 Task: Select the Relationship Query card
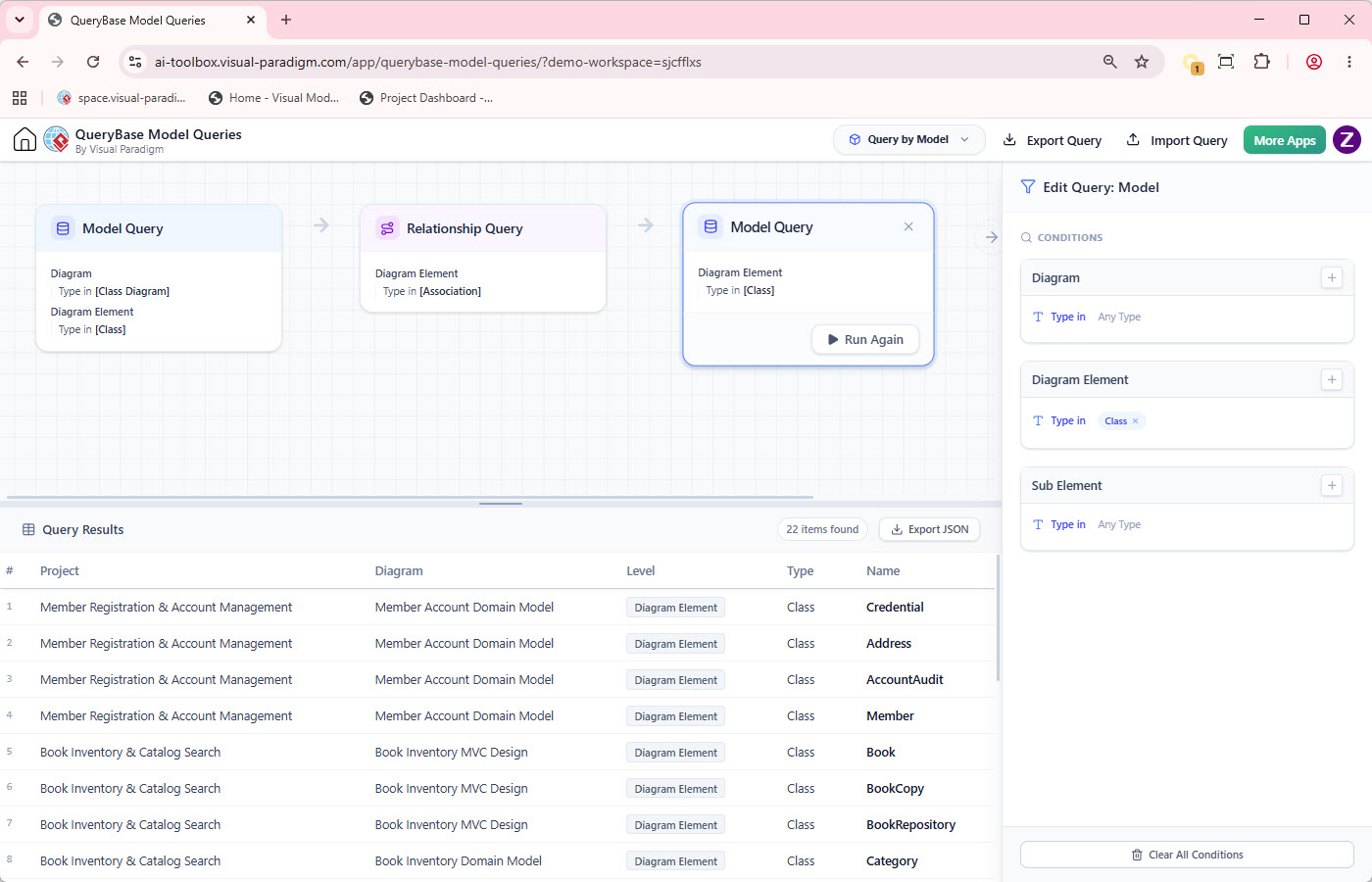click(x=483, y=259)
